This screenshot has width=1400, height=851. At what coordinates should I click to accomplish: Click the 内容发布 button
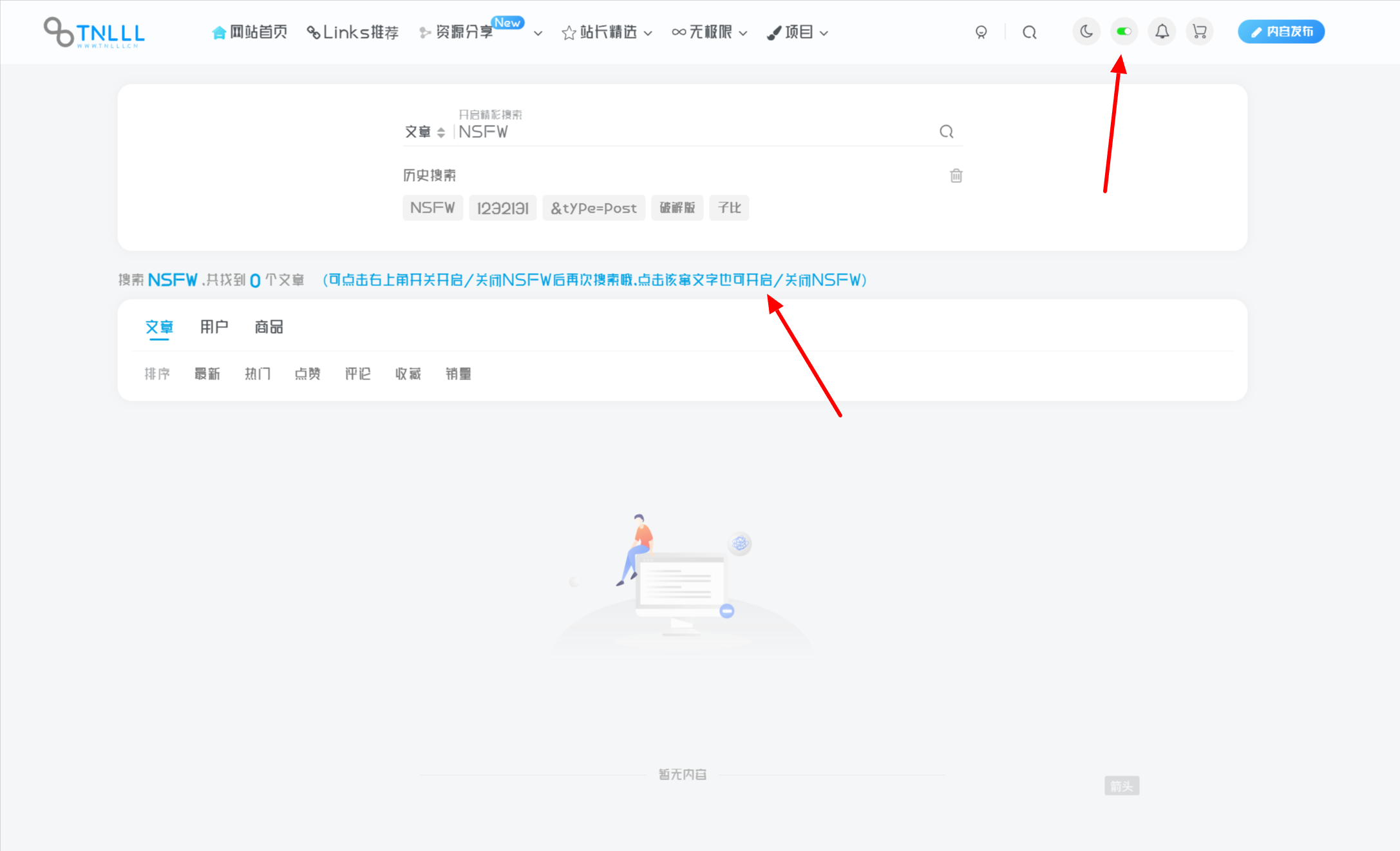click(1281, 32)
